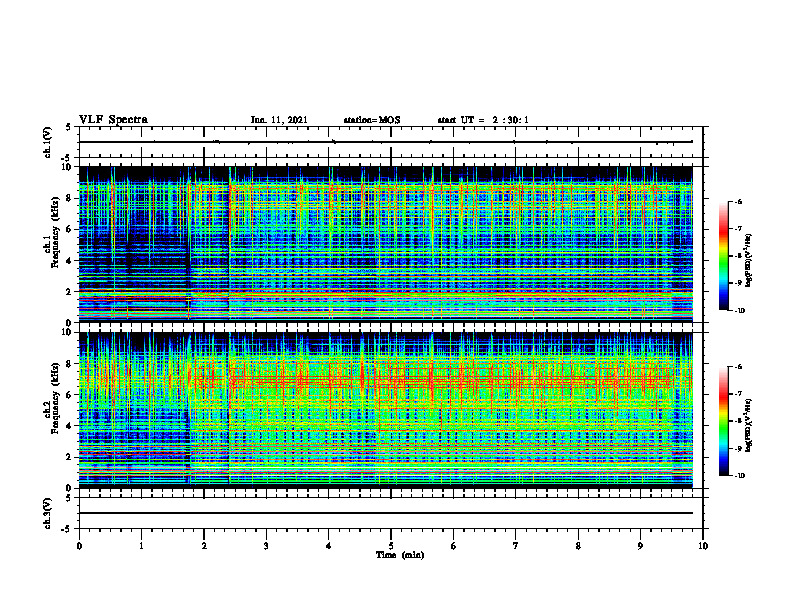The width and height of the screenshot is (792, 612).
Task: Click the ch.2 color scale bar
Action: 723,421
